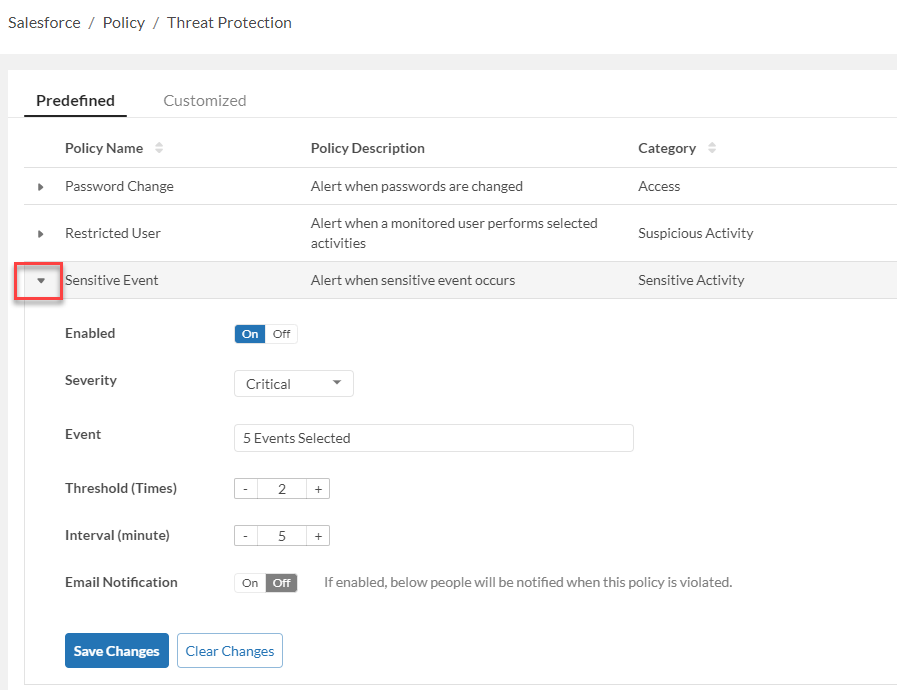Decrease the Interval (minute) value
The width and height of the screenshot is (897, 690).
point(245,536)
